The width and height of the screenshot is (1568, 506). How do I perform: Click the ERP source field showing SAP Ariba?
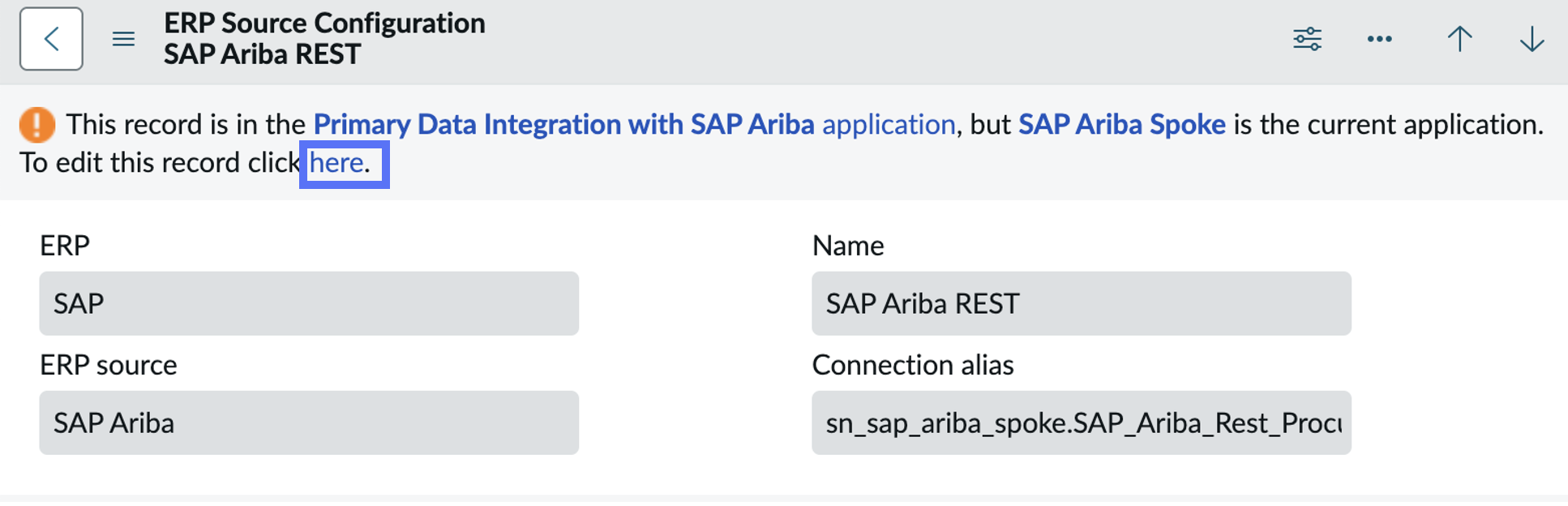coord(309,422)
